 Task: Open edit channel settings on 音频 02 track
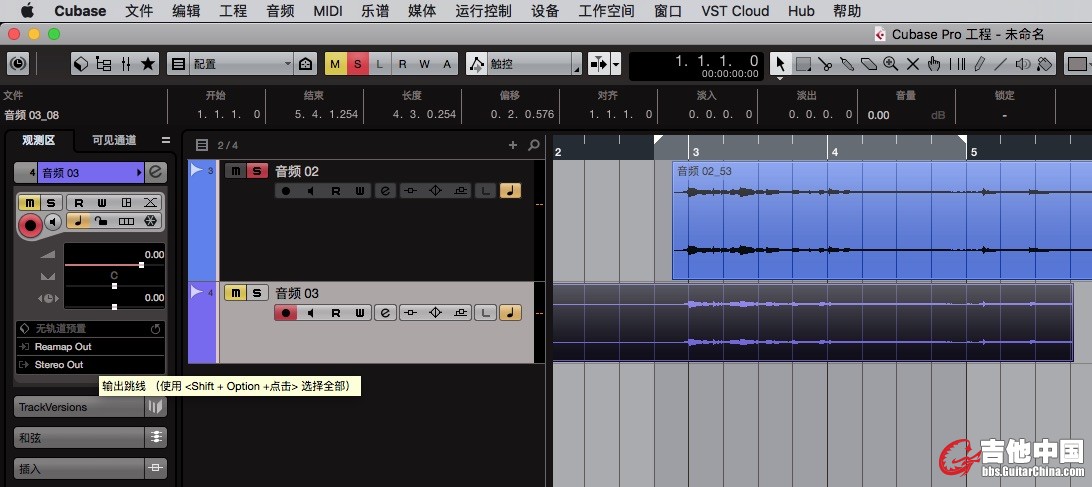click(x=385, y=190)
